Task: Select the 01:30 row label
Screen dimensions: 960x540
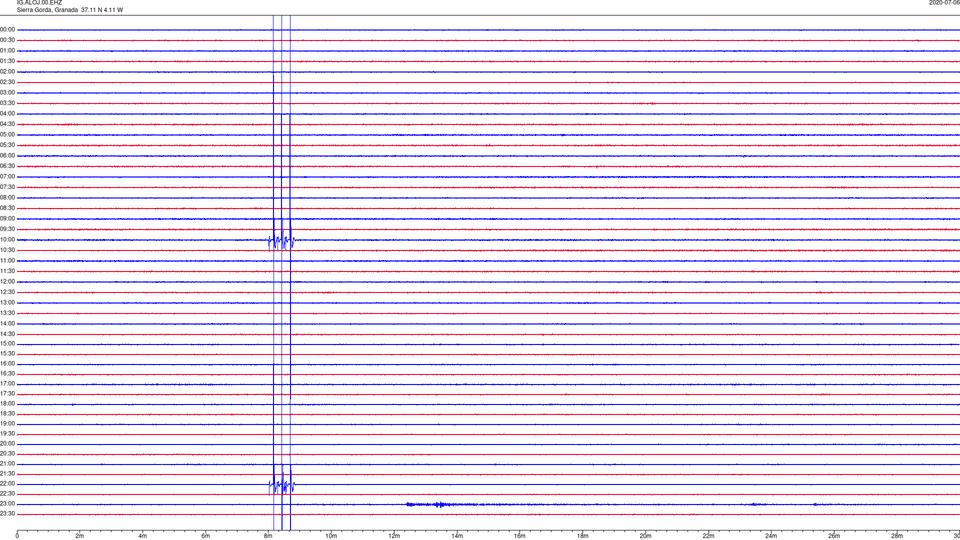Action: (7, 61)
